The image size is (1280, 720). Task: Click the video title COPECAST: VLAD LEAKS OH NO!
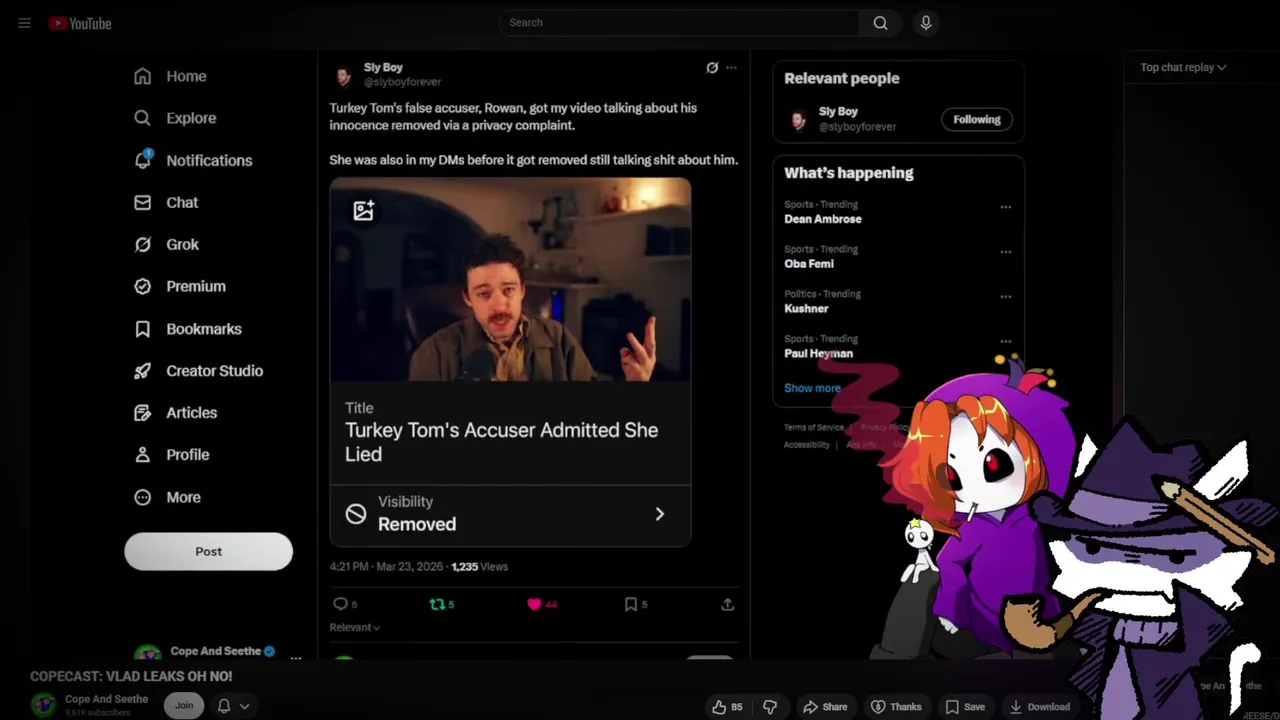pyautogui.click(x=131, y=677)
